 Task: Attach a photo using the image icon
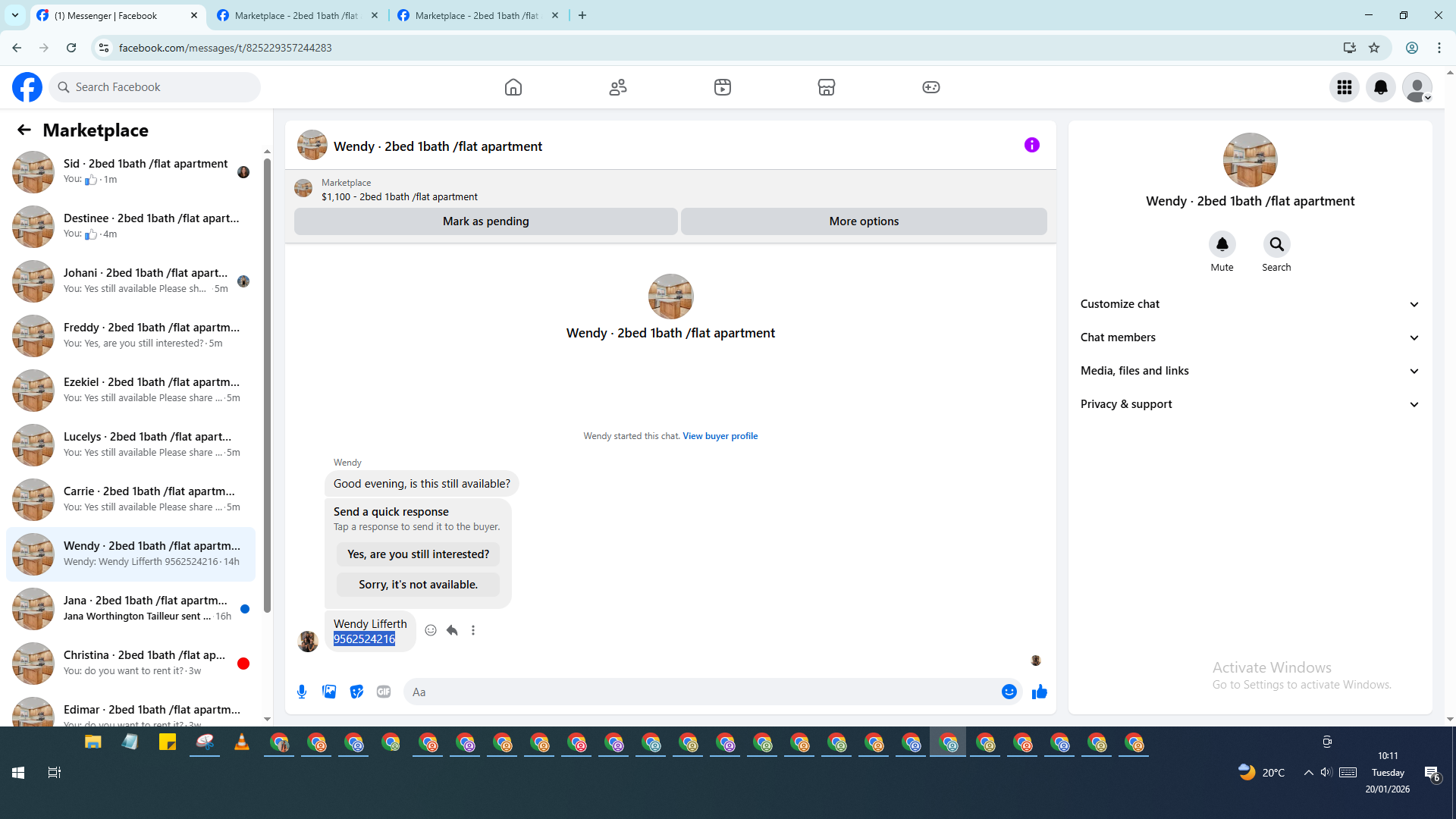pyautogui.click(x=329, y=692)
